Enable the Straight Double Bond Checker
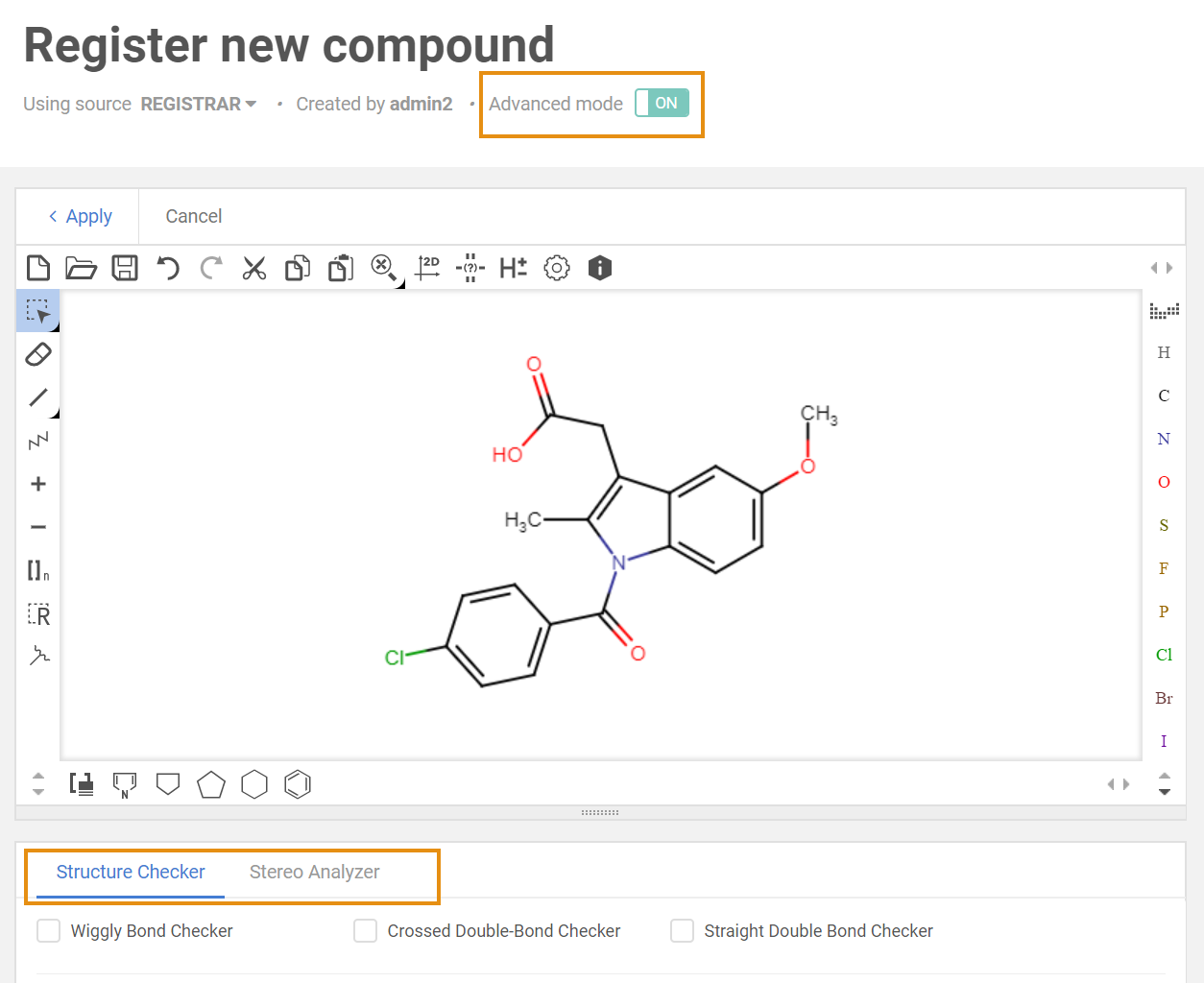Viewport: 1204px width, 983px height. (682, 931)
